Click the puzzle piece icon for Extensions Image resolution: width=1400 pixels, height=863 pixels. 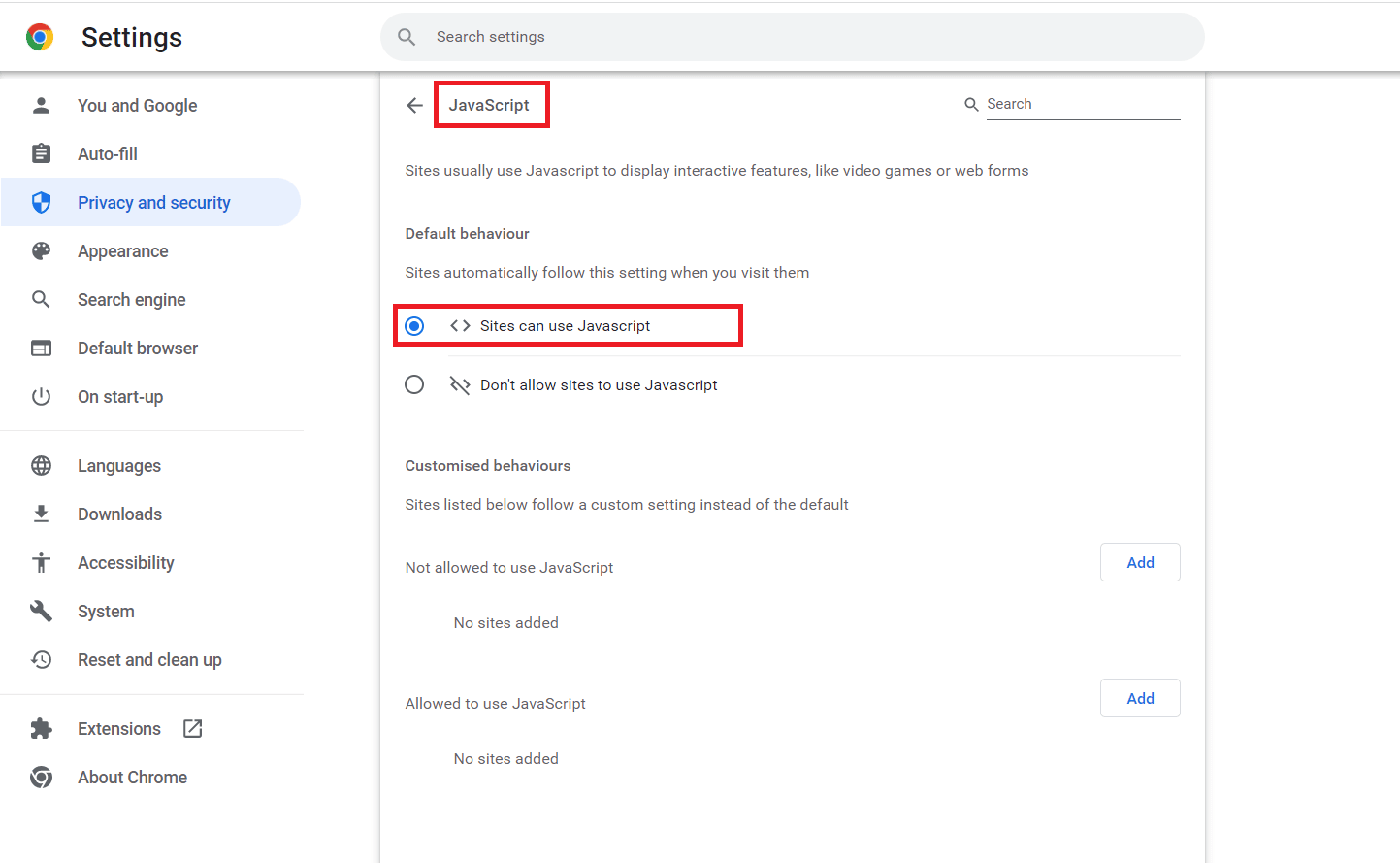(x=41, y=728)
